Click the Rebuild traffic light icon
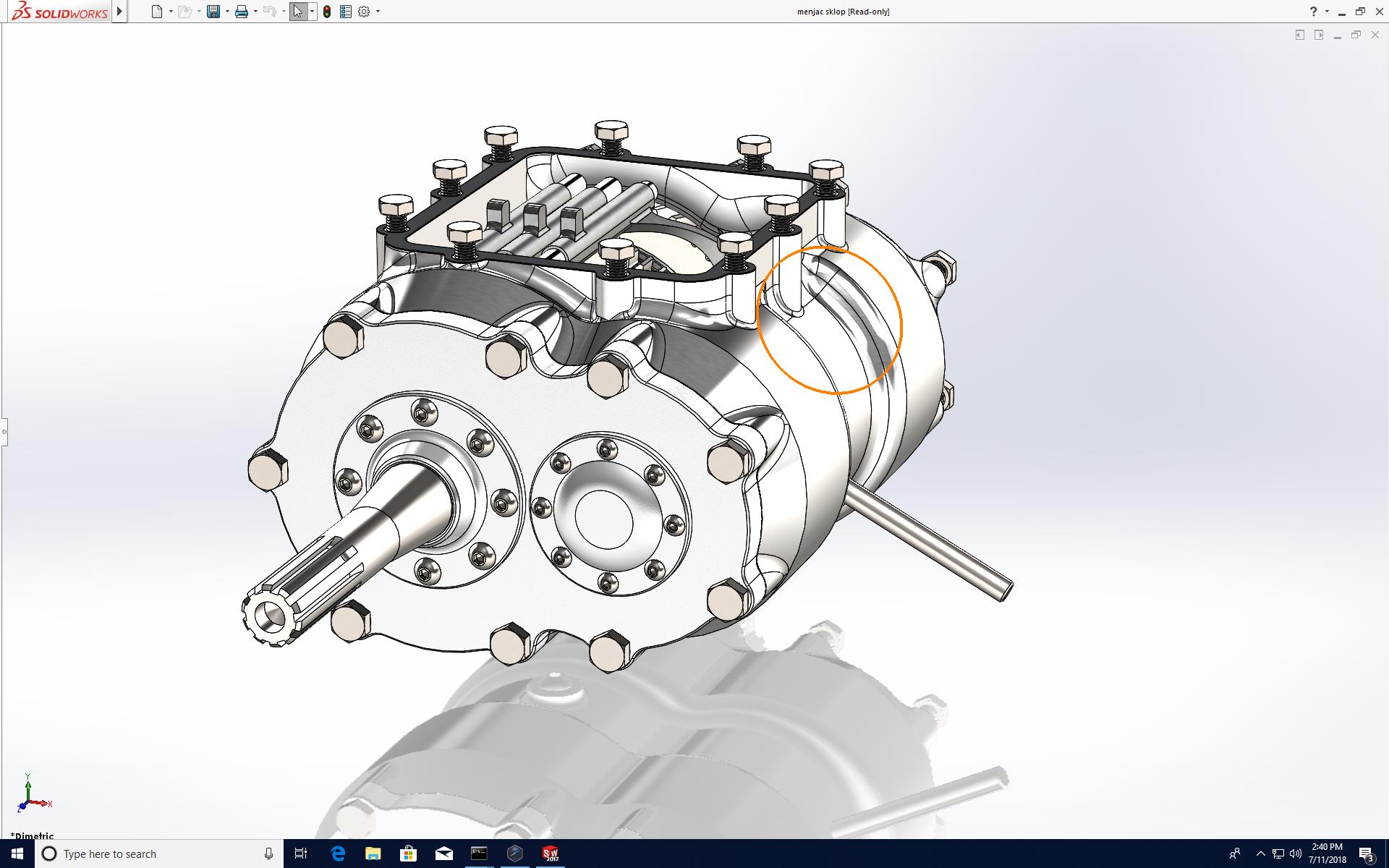1389x868 pixels. 327,12
